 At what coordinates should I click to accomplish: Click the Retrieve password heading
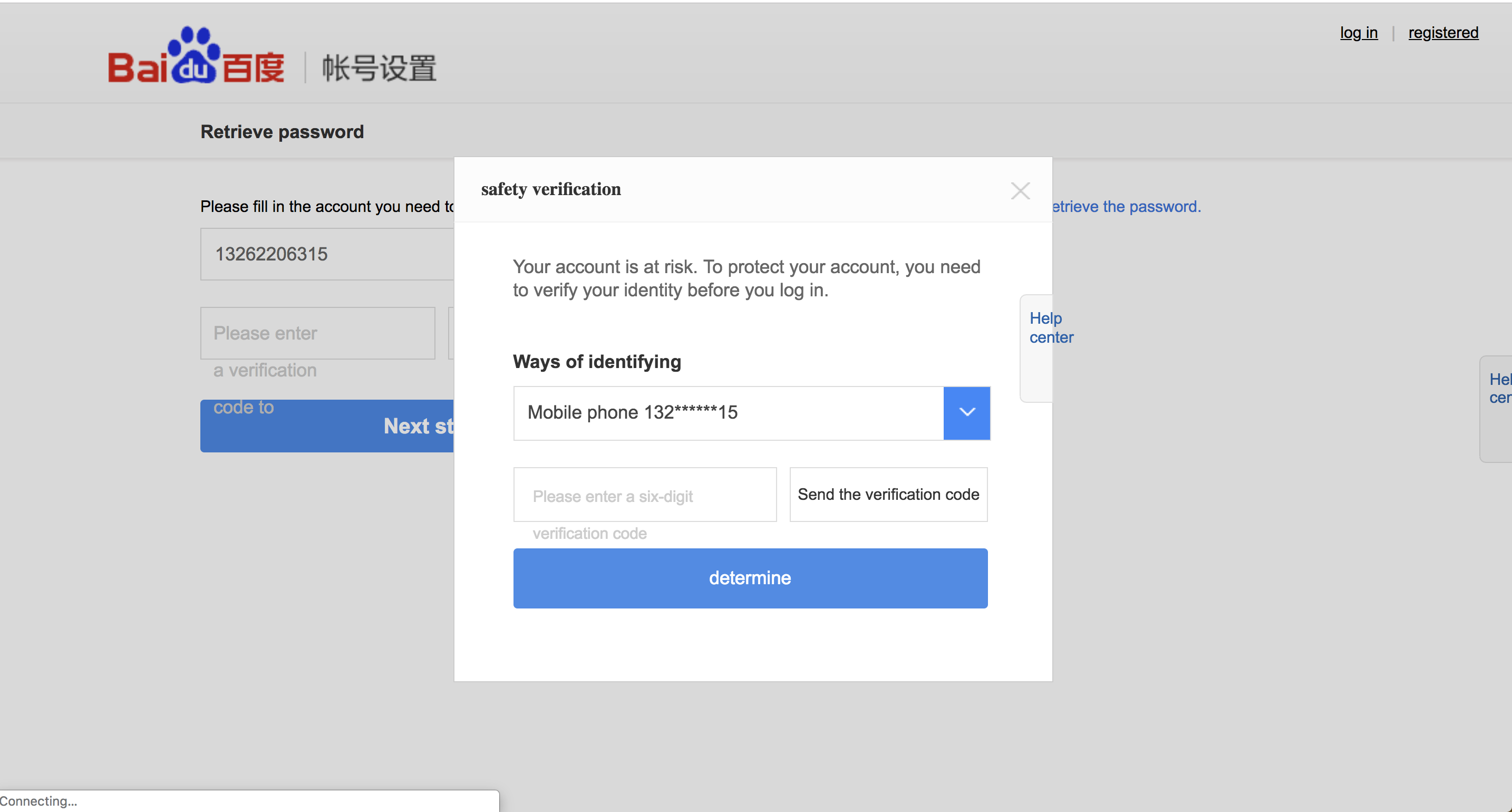tap(282, 131)
